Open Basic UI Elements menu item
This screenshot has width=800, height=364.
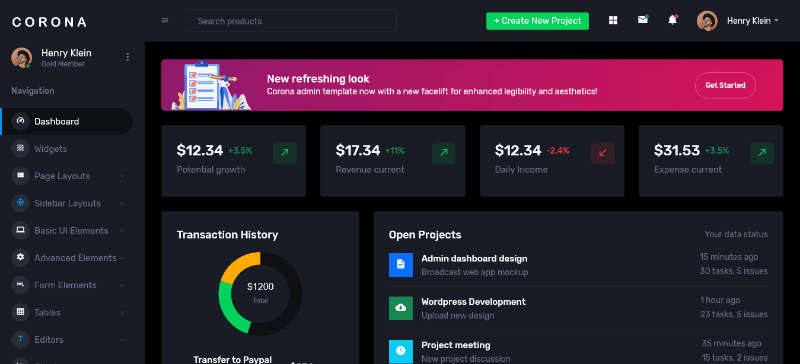click(66, 230)
